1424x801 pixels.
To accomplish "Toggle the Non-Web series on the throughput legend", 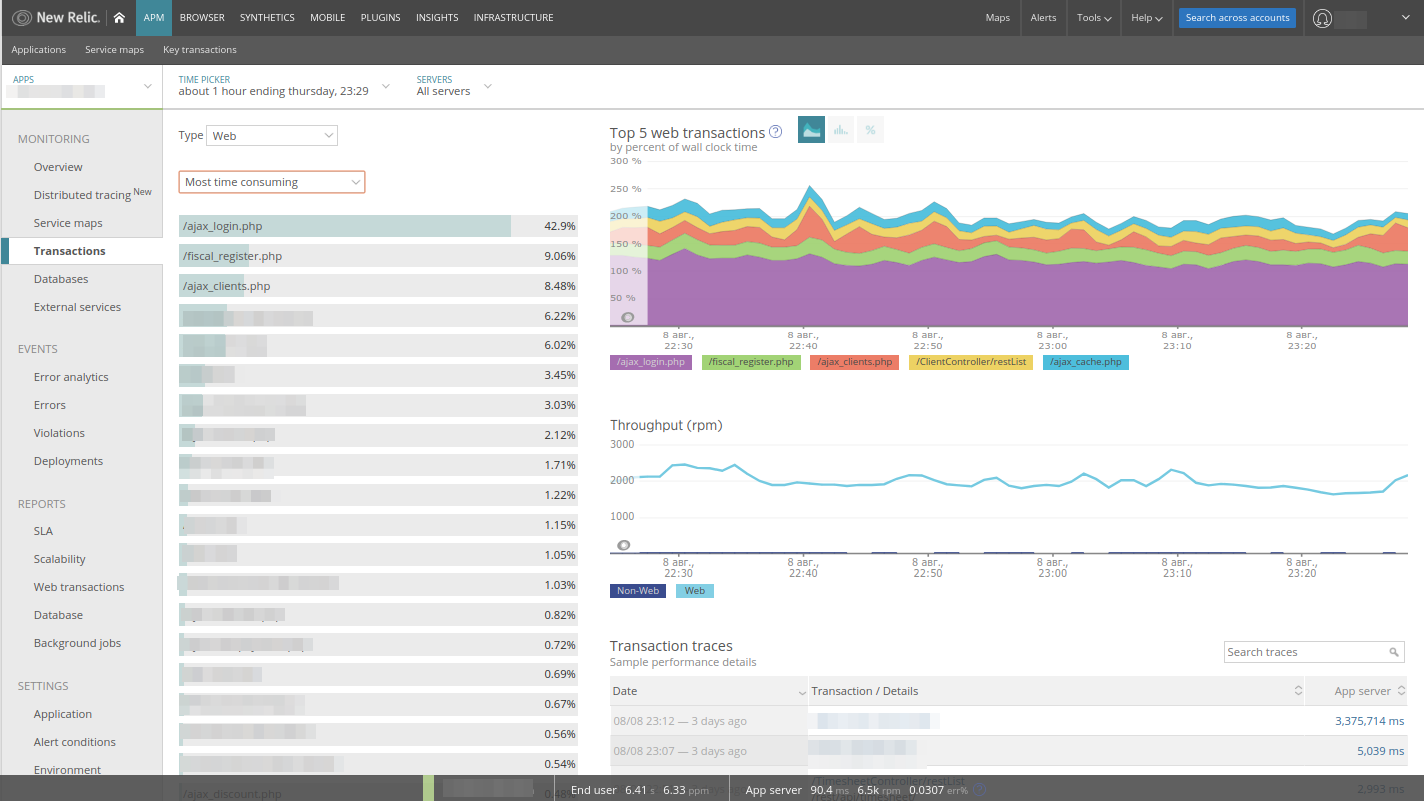I will (637, 590).
